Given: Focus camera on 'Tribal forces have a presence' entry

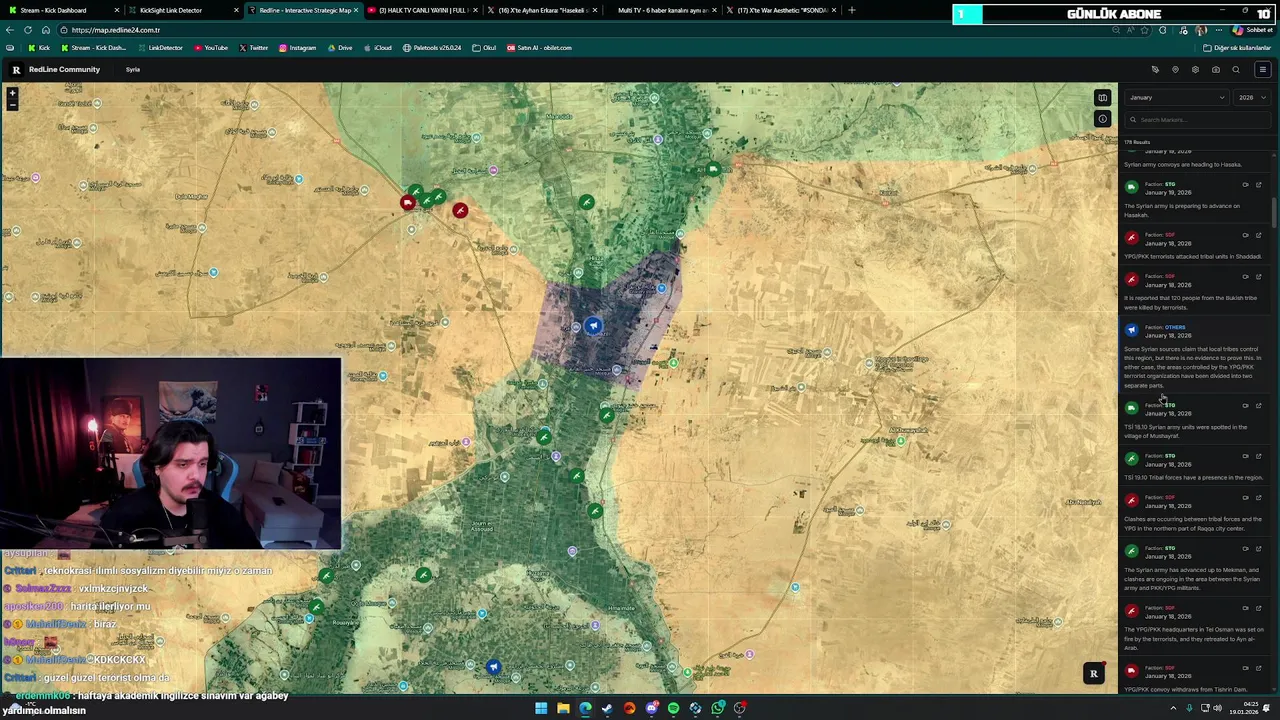Looking at the screenshot, I should point(1245,456).
